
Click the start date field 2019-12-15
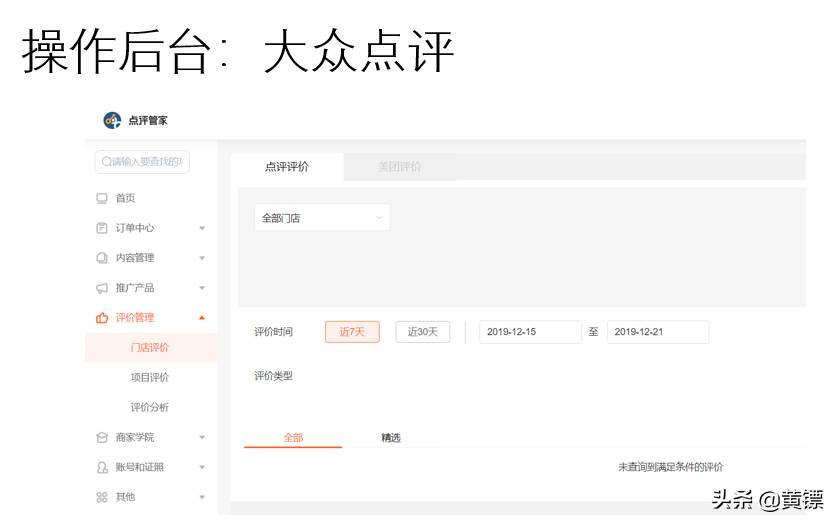(x=530, y=332)
